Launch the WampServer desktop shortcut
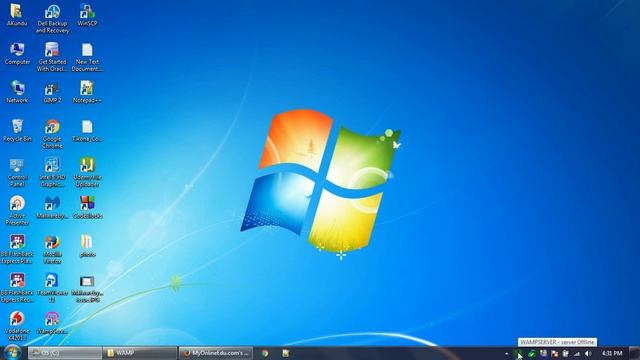This screenshot has height=360, width=640. tap(52, 322)
